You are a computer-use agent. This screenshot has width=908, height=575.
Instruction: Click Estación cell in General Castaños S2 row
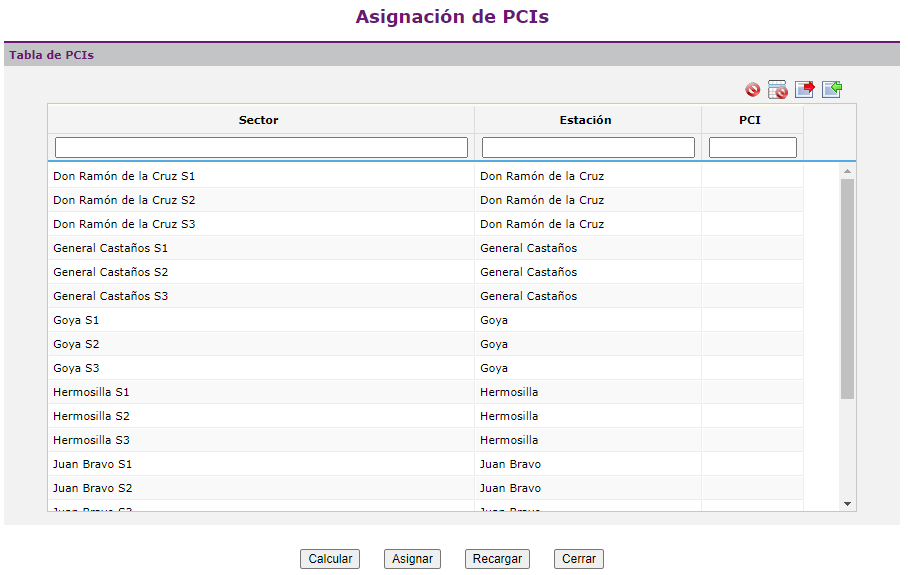588,272
